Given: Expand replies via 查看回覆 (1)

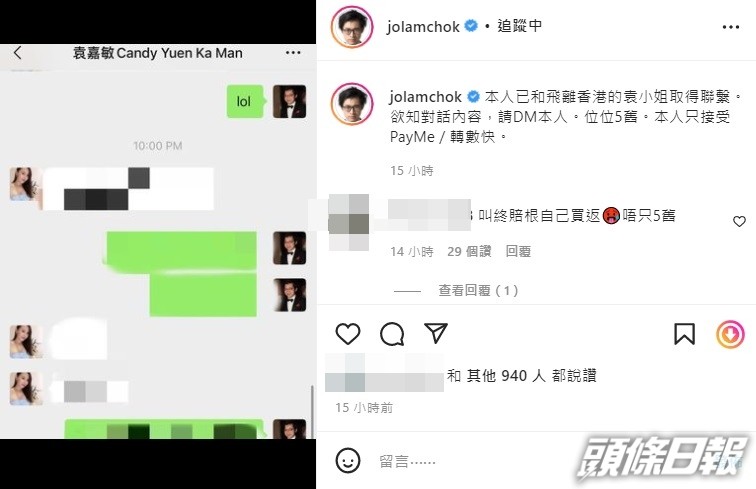Looking at the screenshot, I should 478,290.
